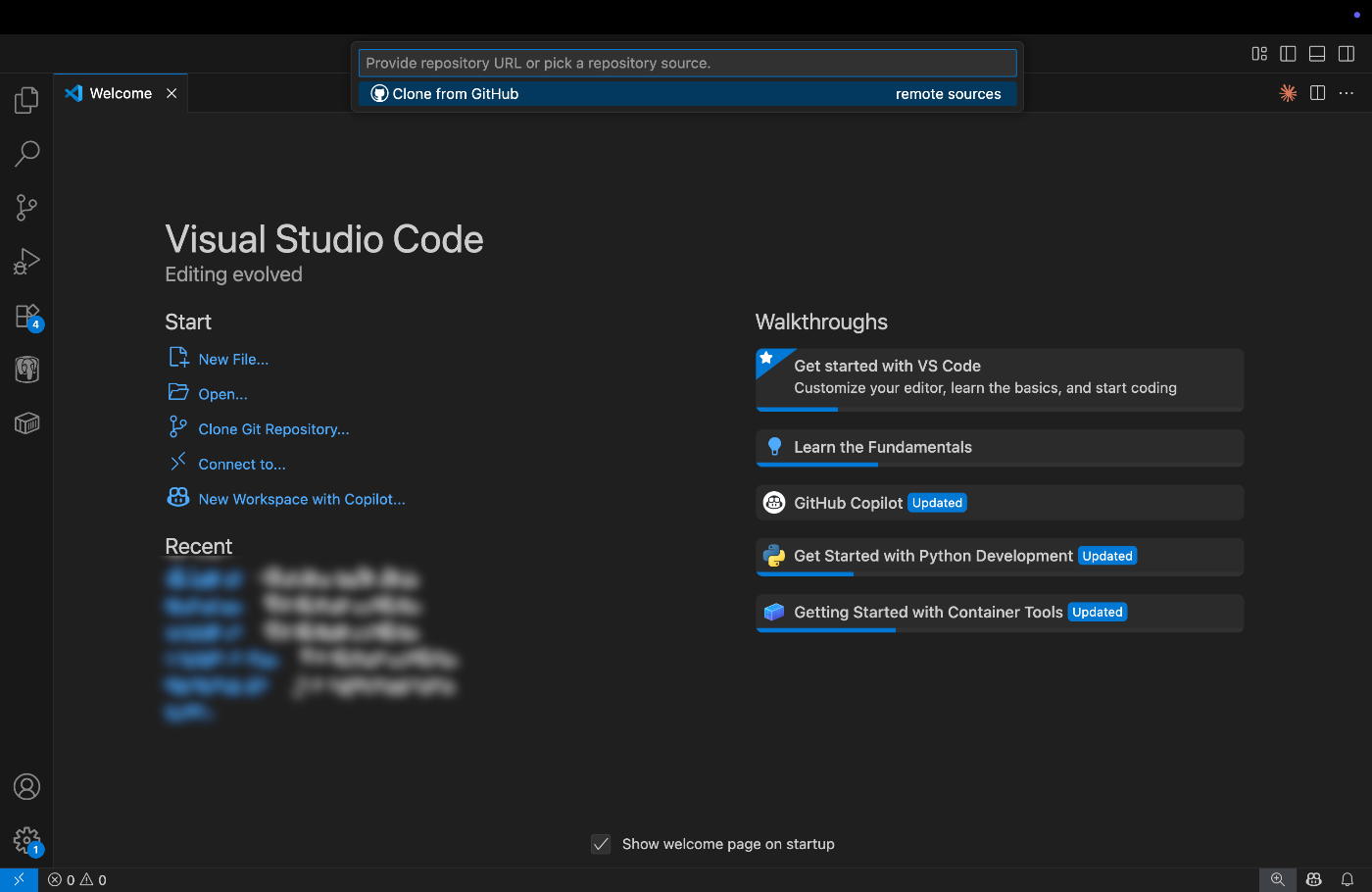
Task: Open the Containers view in activity bar
Action: [26, 423]
